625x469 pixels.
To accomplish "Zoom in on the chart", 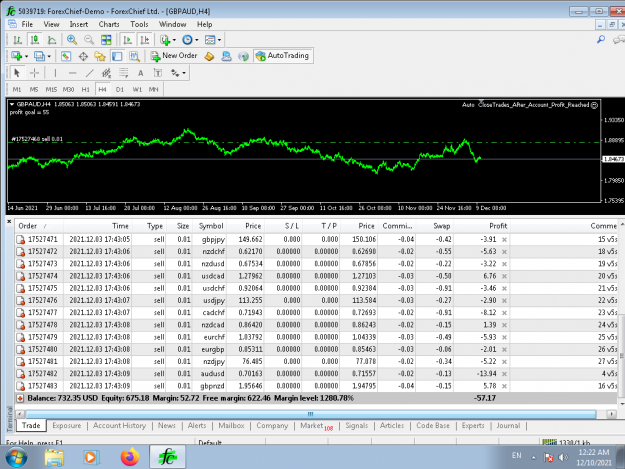I will [x=72, y=40].
